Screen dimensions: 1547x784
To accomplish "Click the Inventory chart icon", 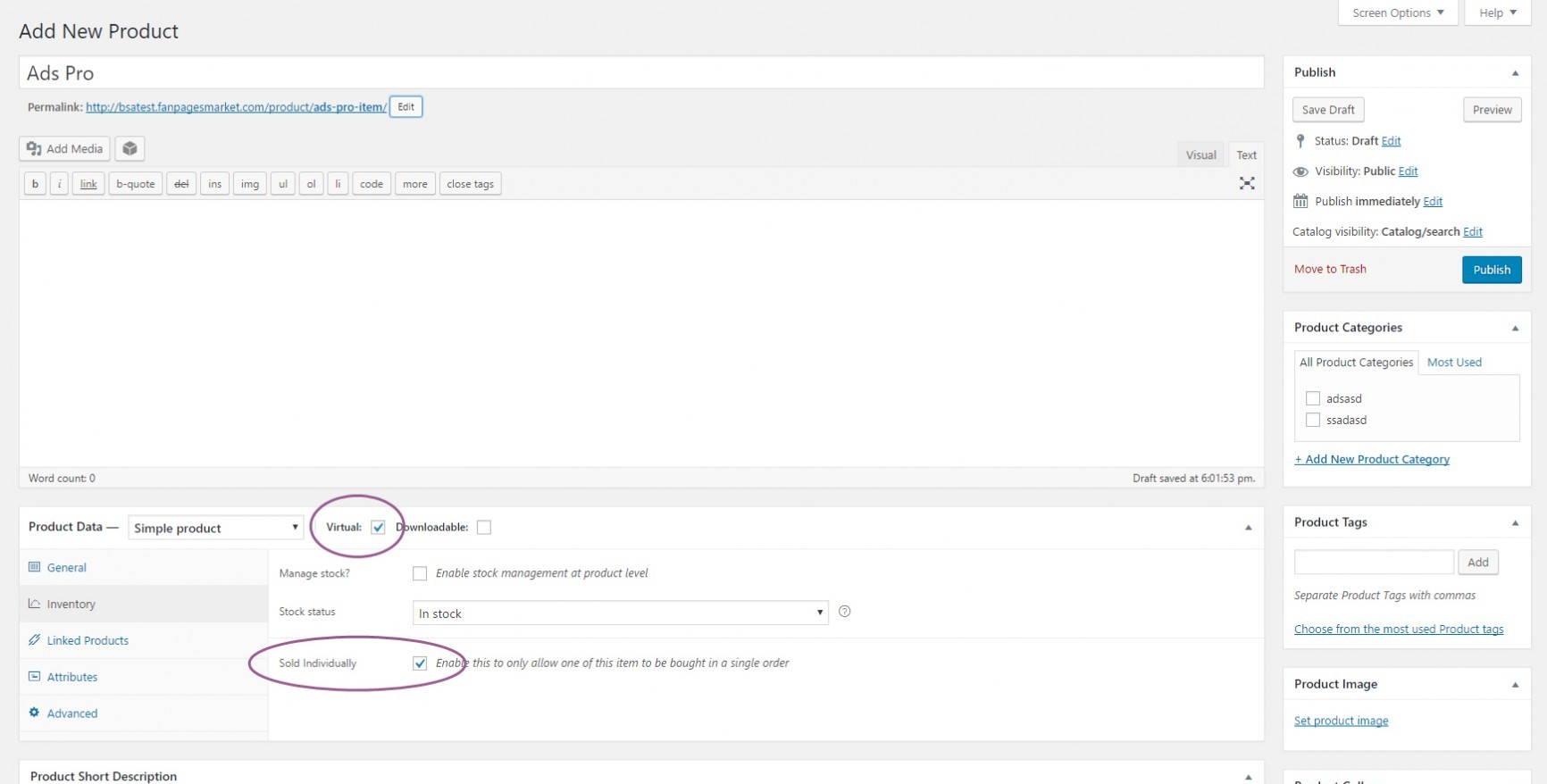I will pyautogui.click(x=34, y=604).
